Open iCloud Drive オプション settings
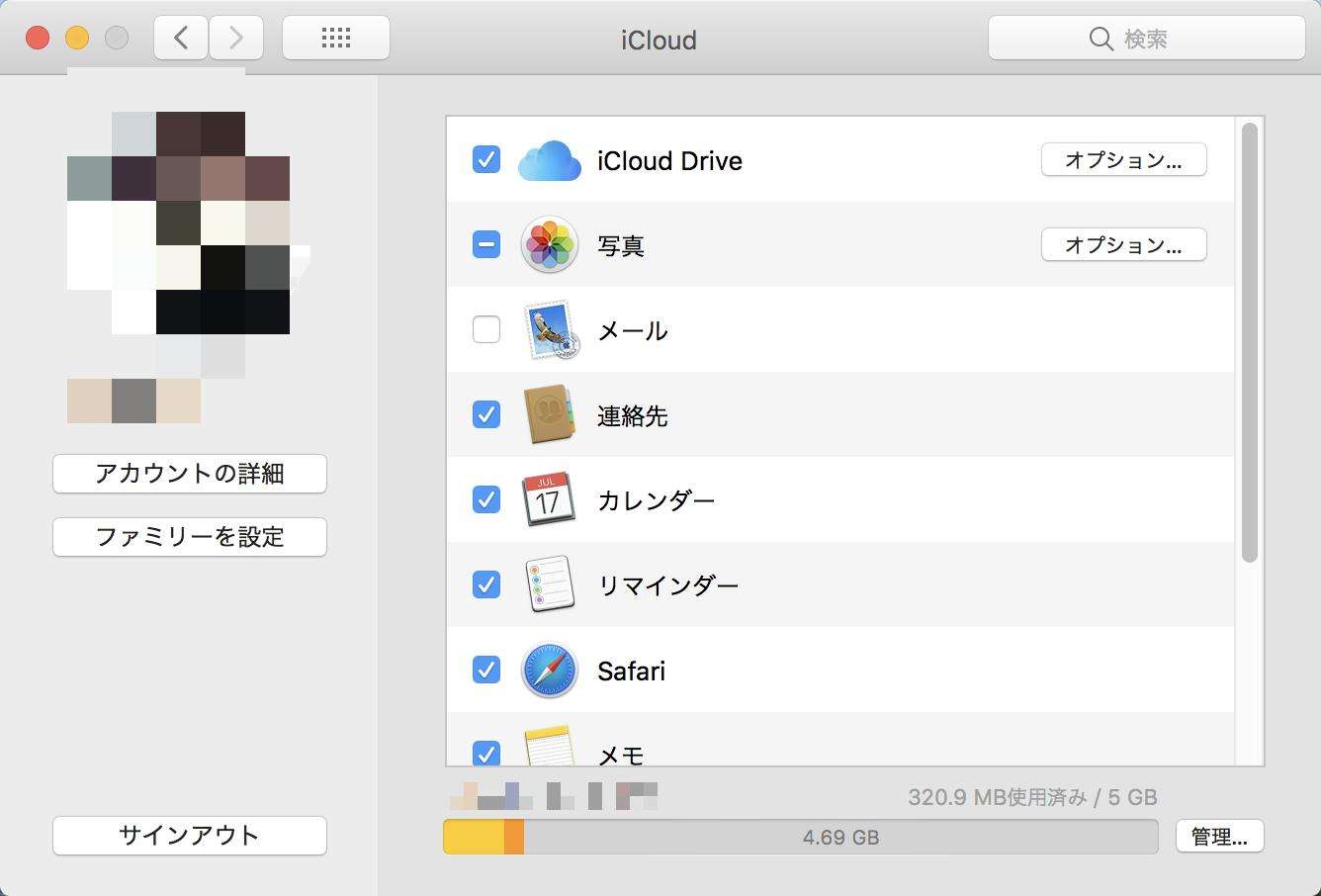 click(1123, 159)
